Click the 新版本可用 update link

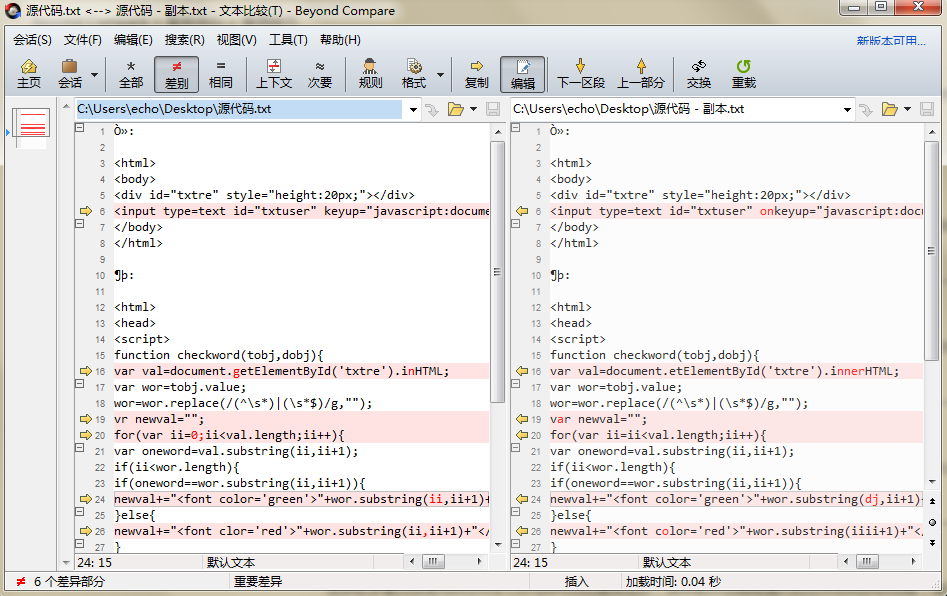click(890, 39)
